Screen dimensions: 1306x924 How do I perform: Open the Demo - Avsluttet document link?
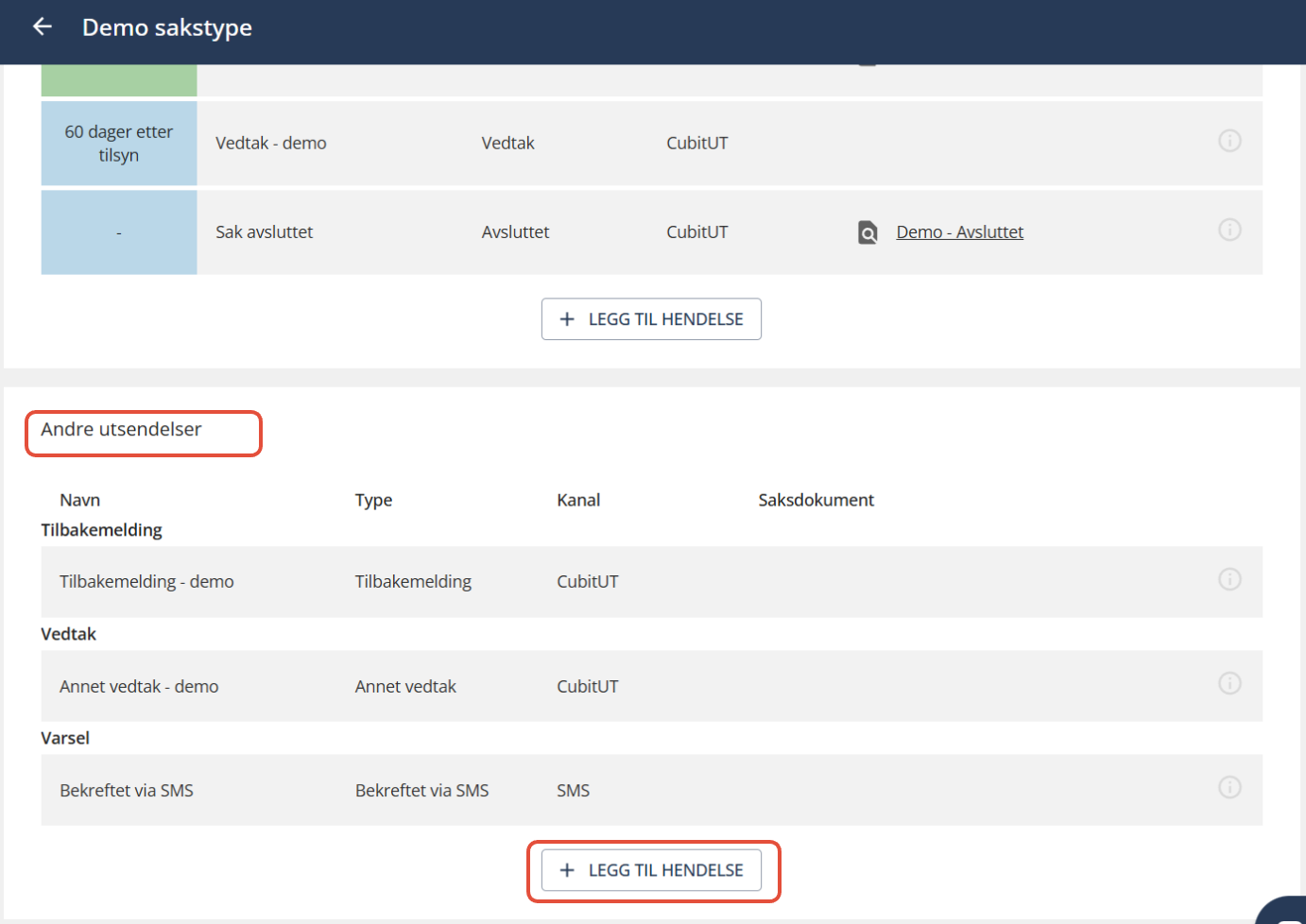[x=959, y=232]
